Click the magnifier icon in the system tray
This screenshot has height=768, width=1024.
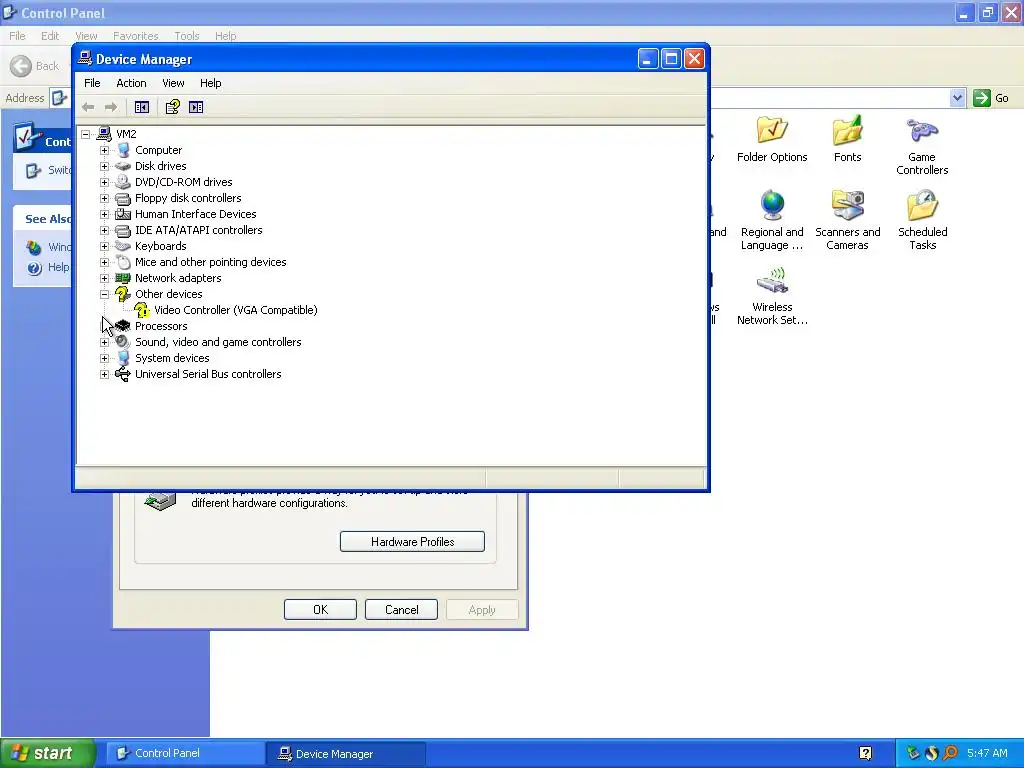(x=950, y=753)
